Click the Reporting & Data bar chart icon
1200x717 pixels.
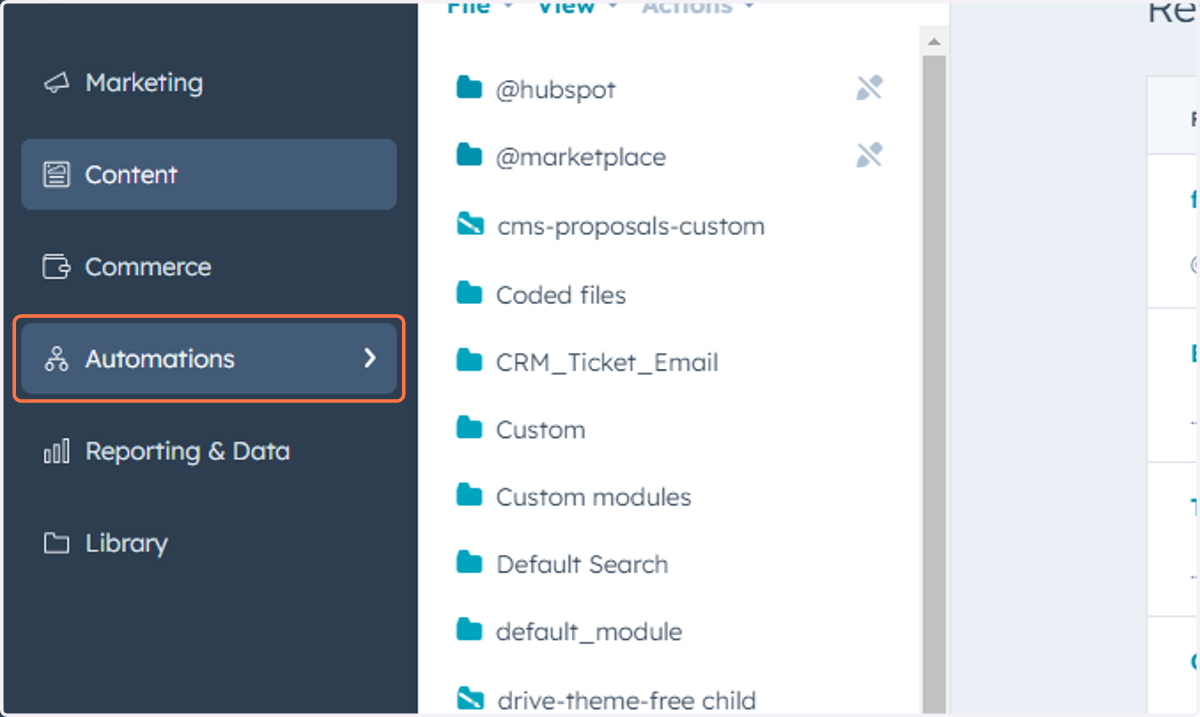[57, 451]
